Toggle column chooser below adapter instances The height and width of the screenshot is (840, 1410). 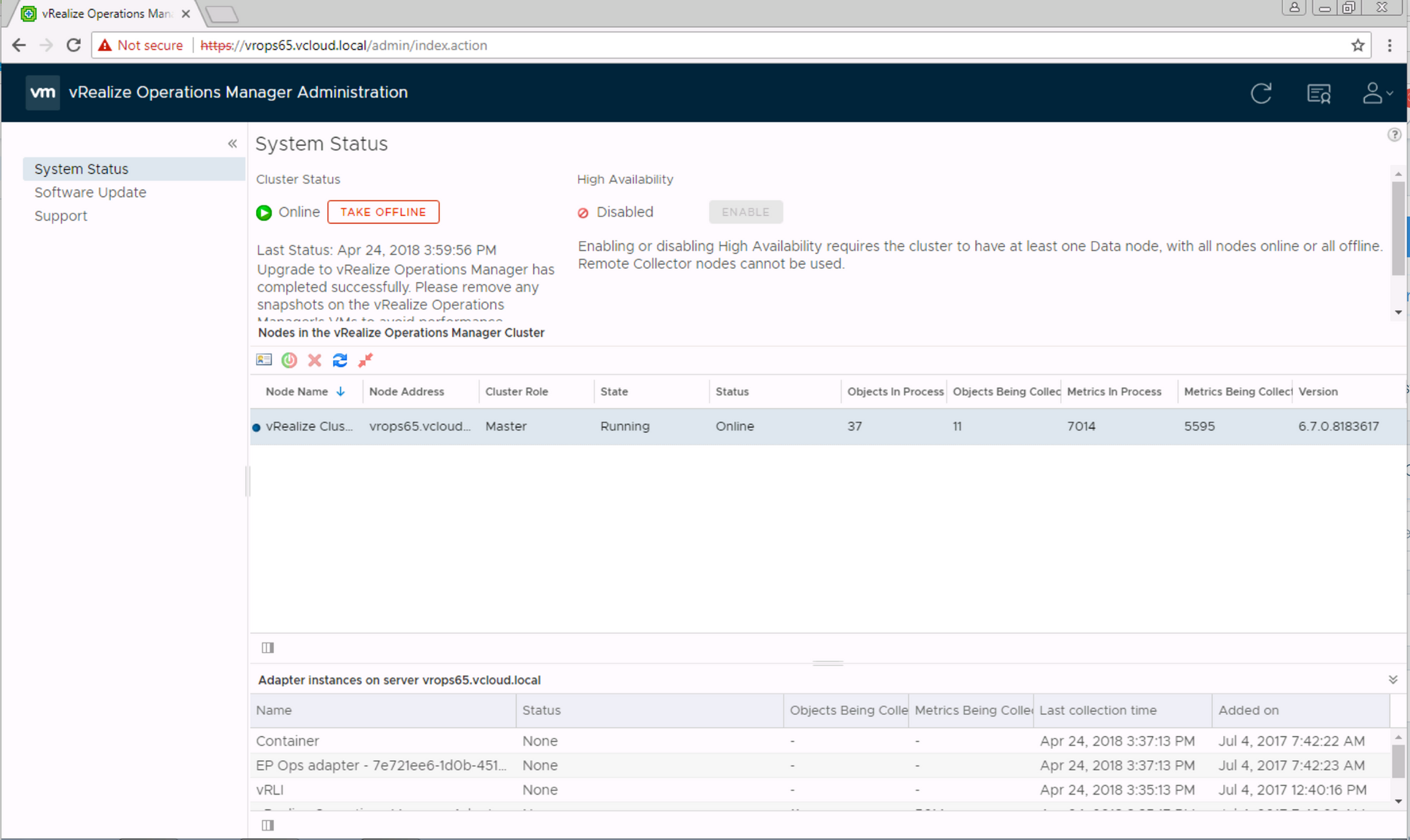click(x=268, y=825)
